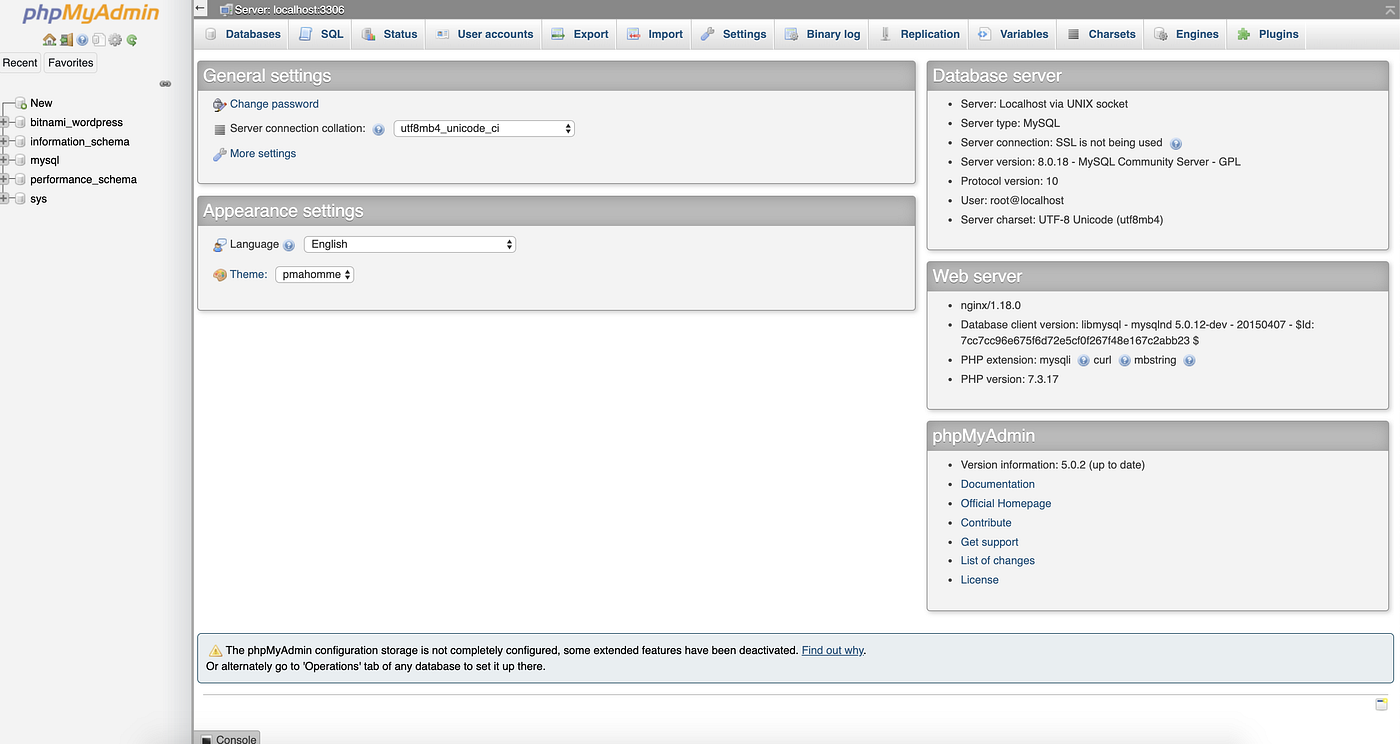Screen dimensions: 1400x744
Task: Expand the bitnami_wordpress database tree node
Action: [4, 122]
